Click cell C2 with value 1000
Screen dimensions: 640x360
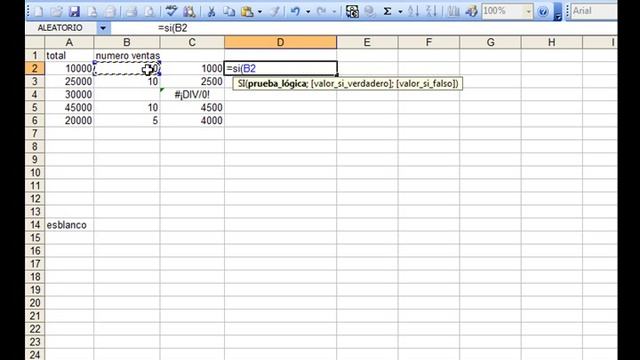[x=192, y=68]
